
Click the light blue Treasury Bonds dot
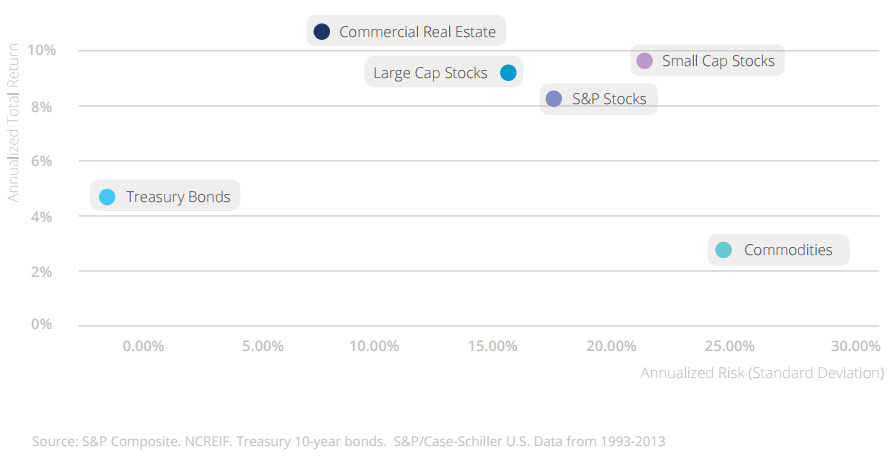click(108, 197)
